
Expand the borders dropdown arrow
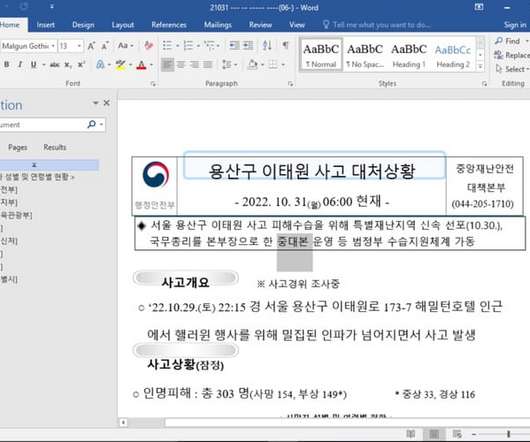[283, 65]
